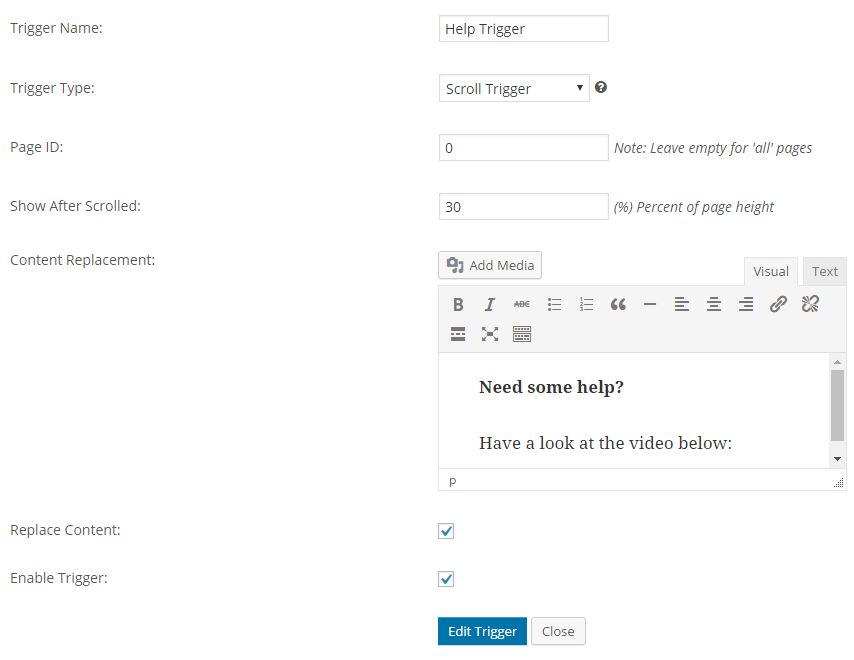854x660 pixels.
Task: Insert a horizontal line
Action: point(650,305)
